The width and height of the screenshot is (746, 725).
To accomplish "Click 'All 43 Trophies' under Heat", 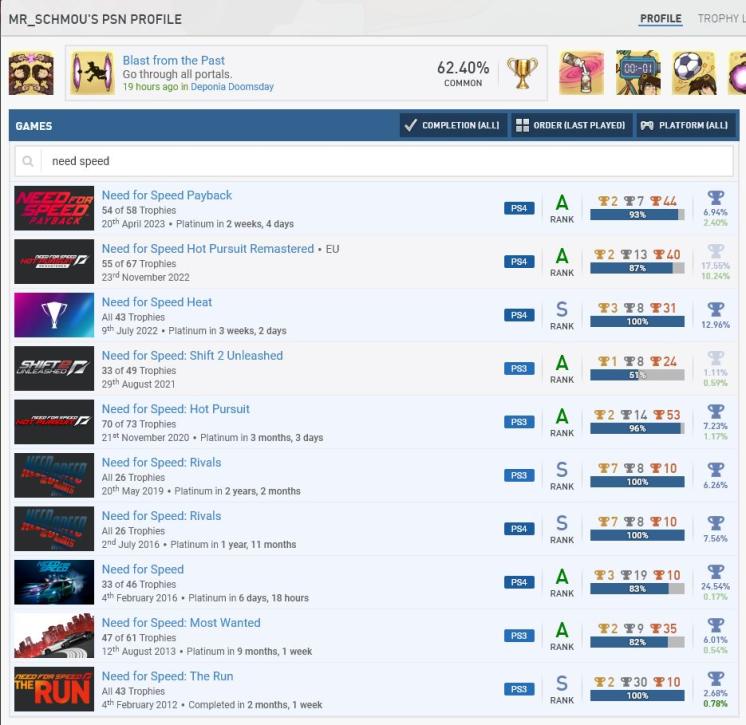I will (133, 317).
